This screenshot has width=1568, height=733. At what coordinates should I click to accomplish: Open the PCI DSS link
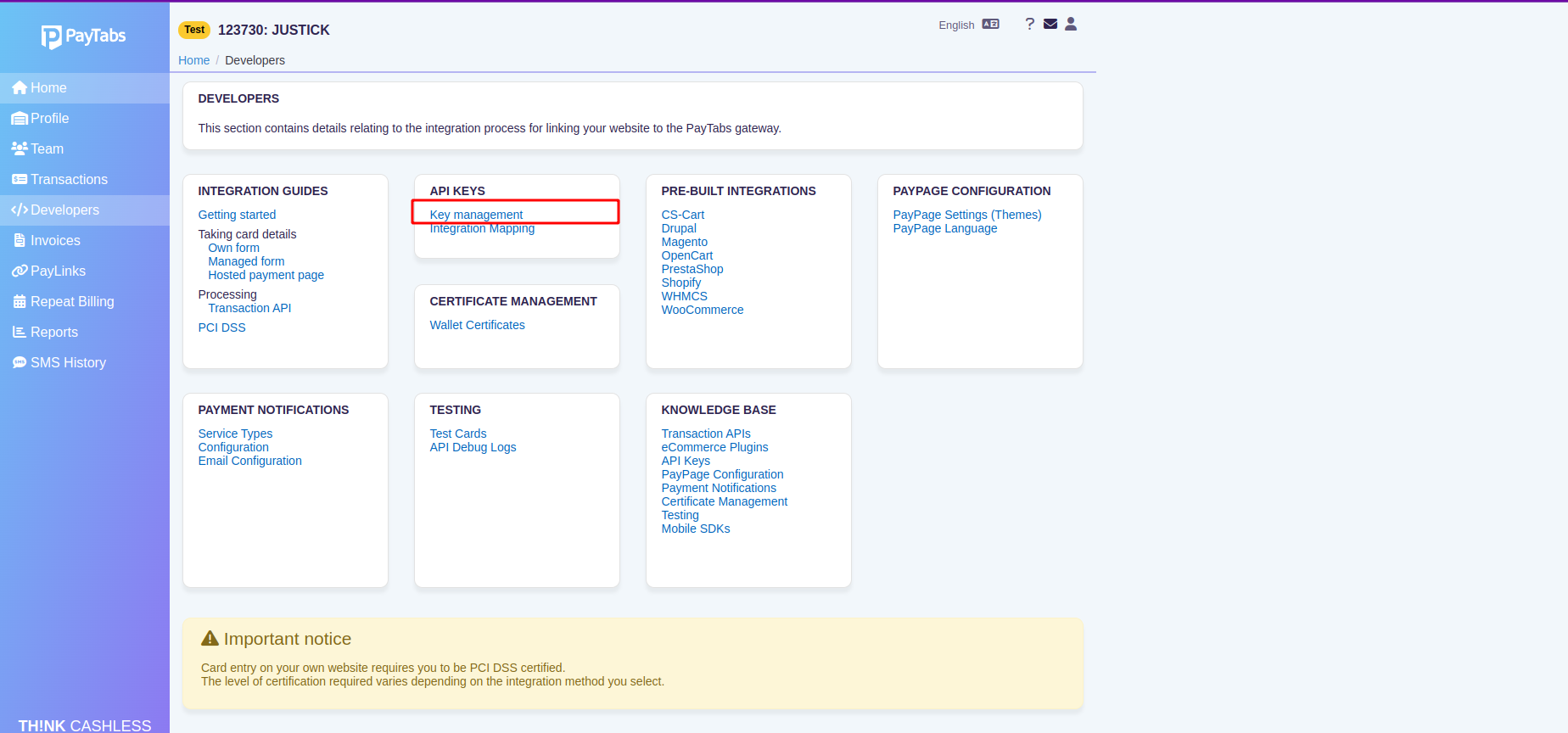(x=221, y=327)
